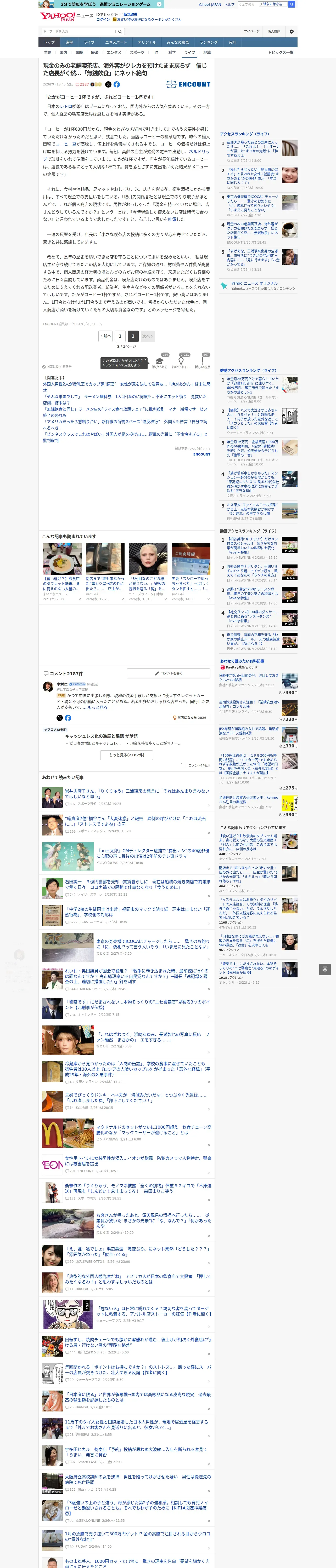
Task: Expand expert comment via もっと見る link
Action: 98,707
